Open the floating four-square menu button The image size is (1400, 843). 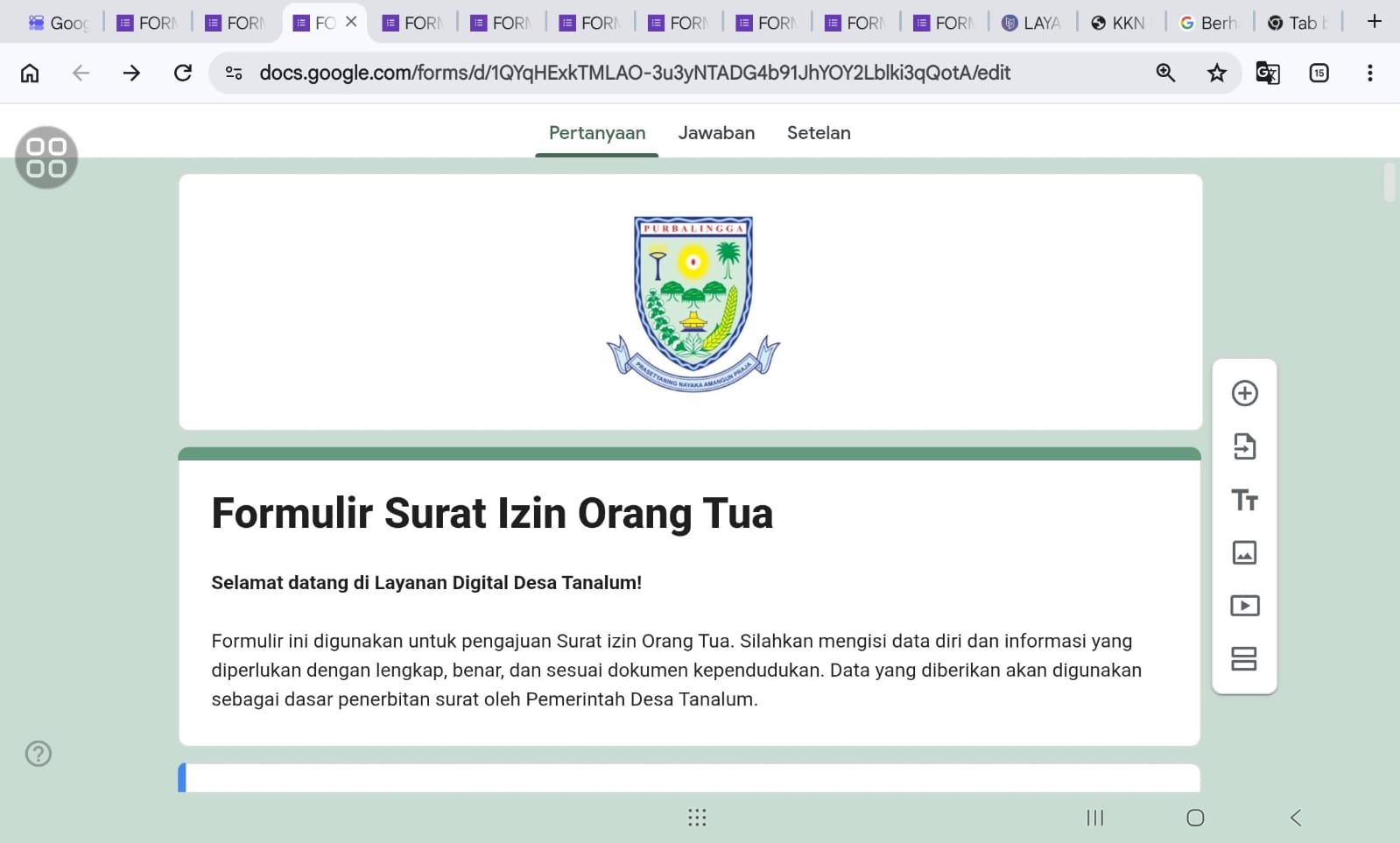tap(46, 158)
